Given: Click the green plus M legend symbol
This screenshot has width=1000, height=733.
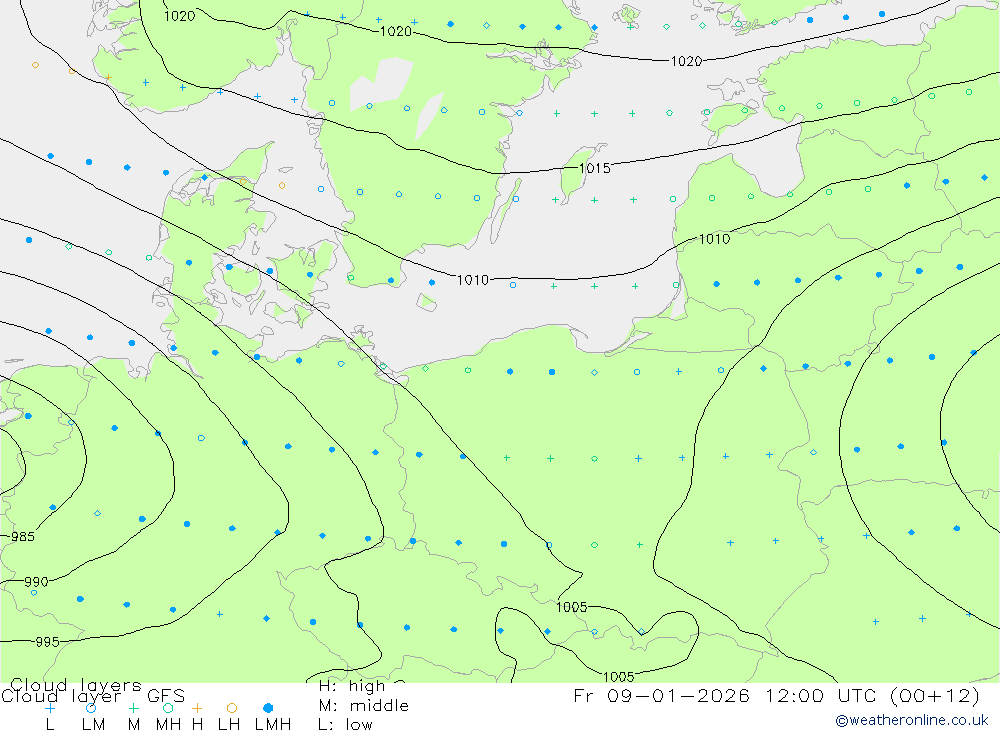Looking at the screenshot, I should click(133, 708).
